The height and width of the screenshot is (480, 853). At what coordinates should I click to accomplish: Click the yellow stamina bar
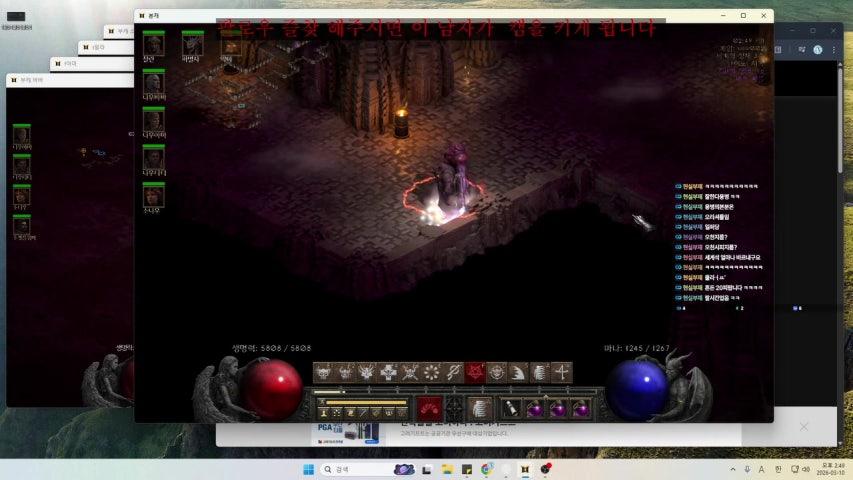tap(366, 402)
